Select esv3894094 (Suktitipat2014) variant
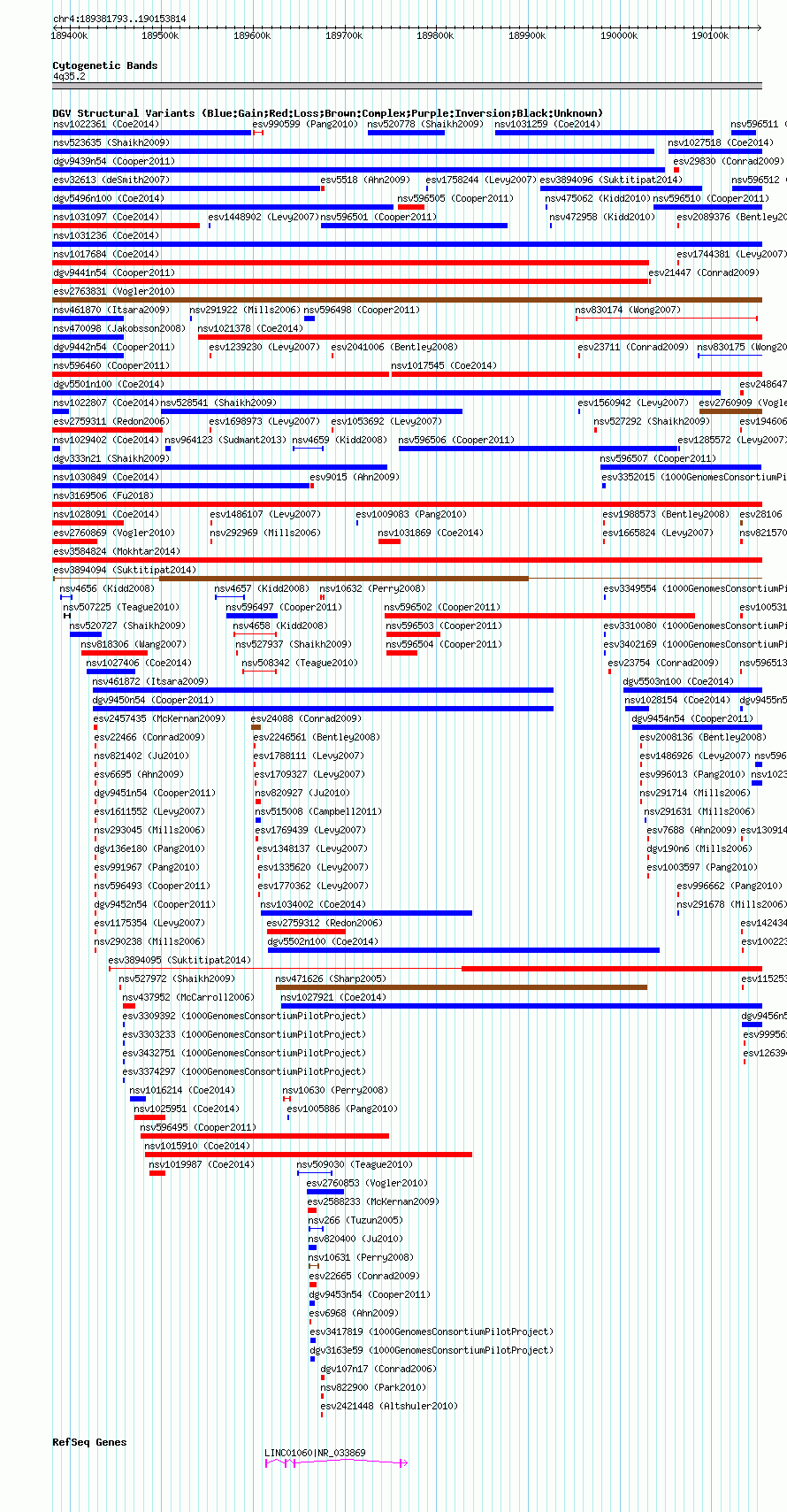Screen dimensions: 787x1512 point(124,570)
